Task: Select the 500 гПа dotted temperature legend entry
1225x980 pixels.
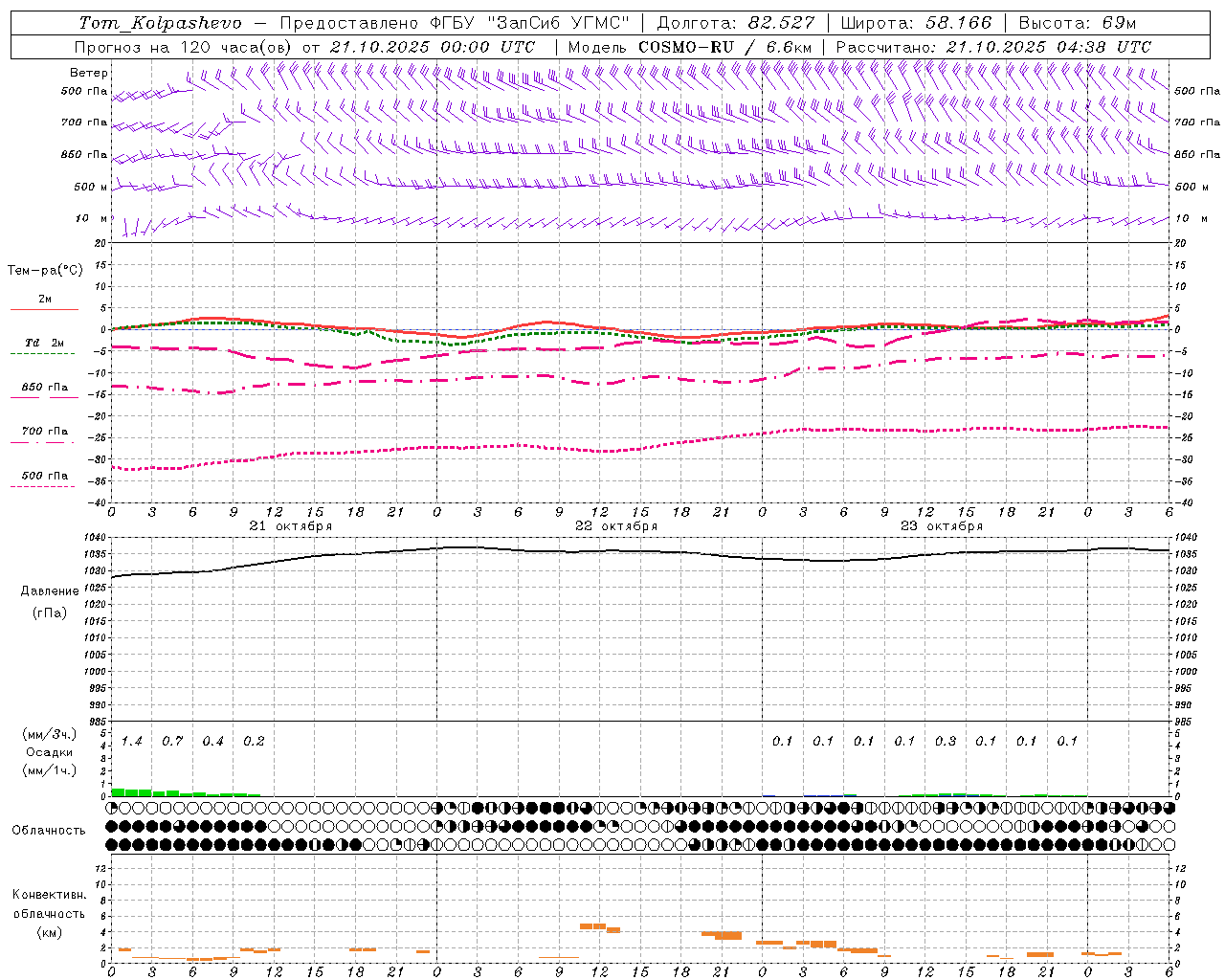Action: pos(44,476)
